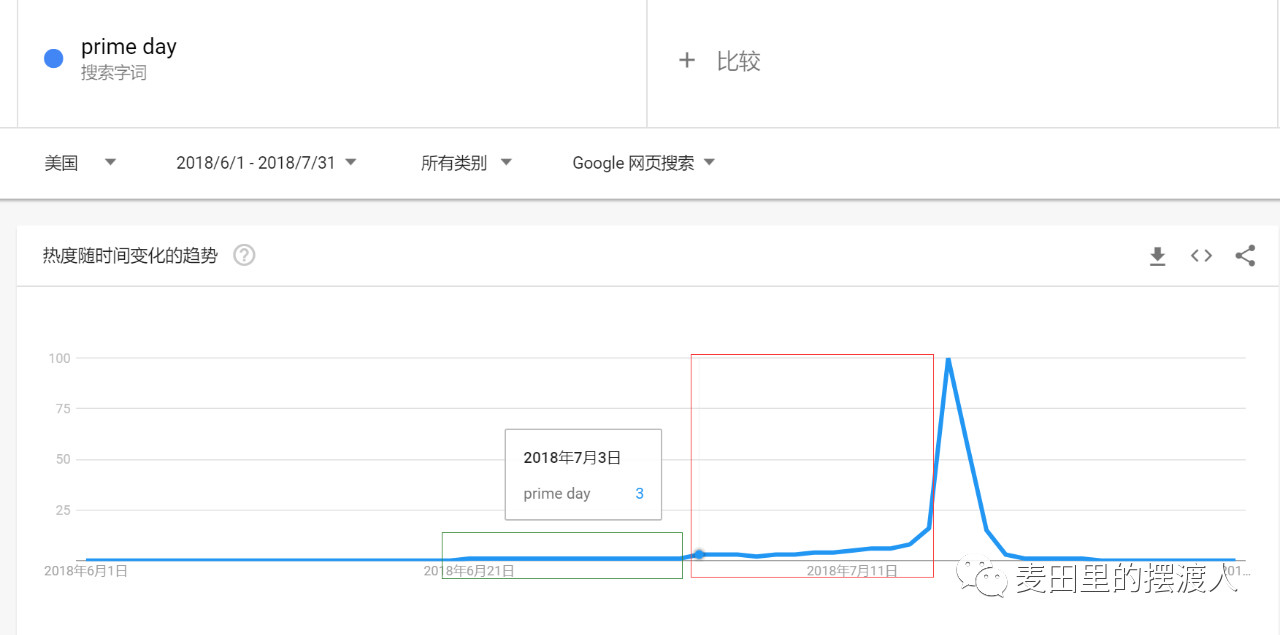
Task: Click the peak of the trend line
Action: 947,358
